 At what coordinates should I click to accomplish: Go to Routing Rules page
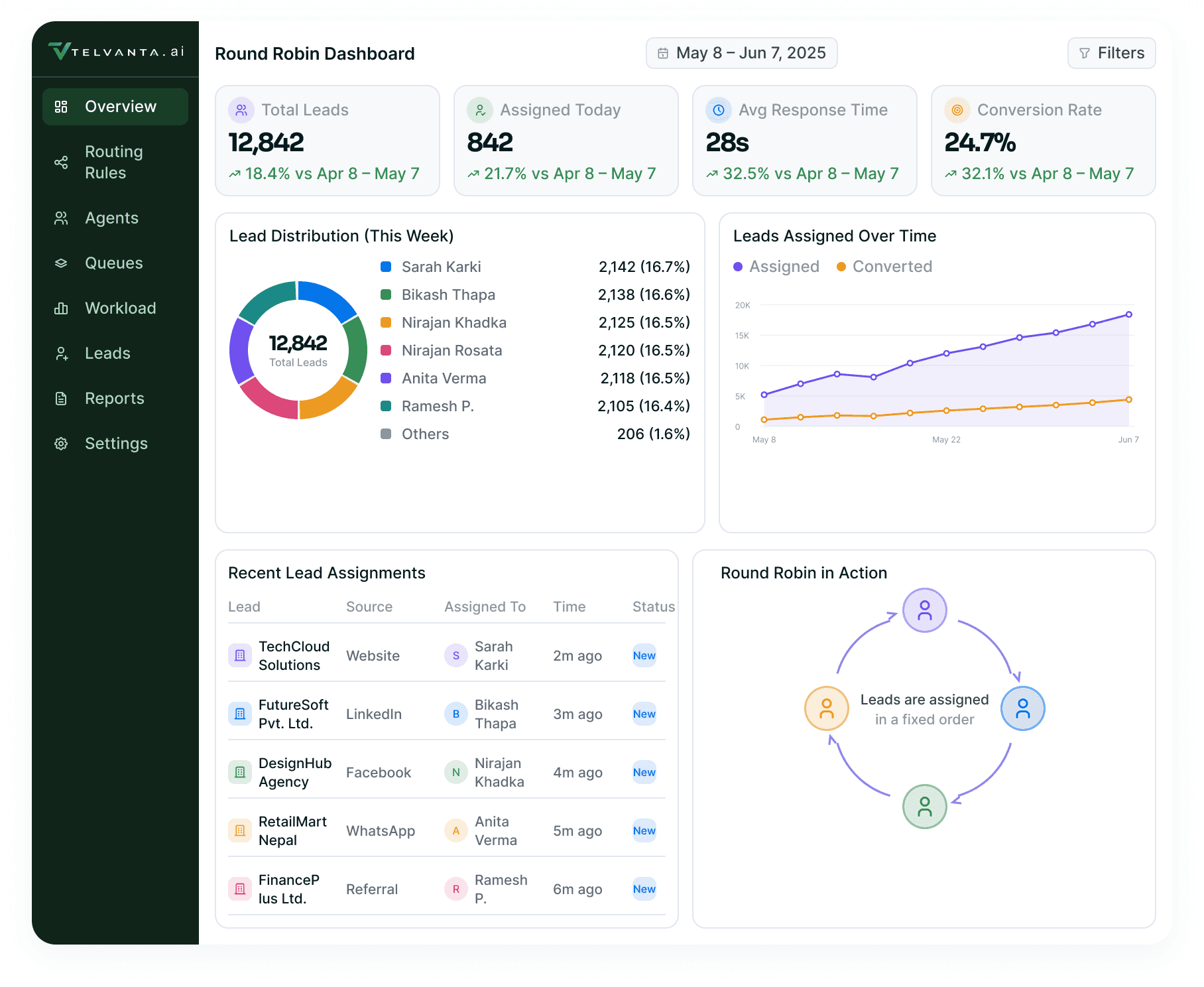(115, 163)
